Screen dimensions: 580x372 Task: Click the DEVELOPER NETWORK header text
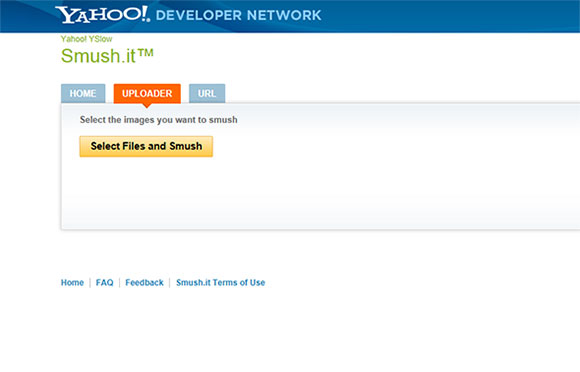point(239,16)
